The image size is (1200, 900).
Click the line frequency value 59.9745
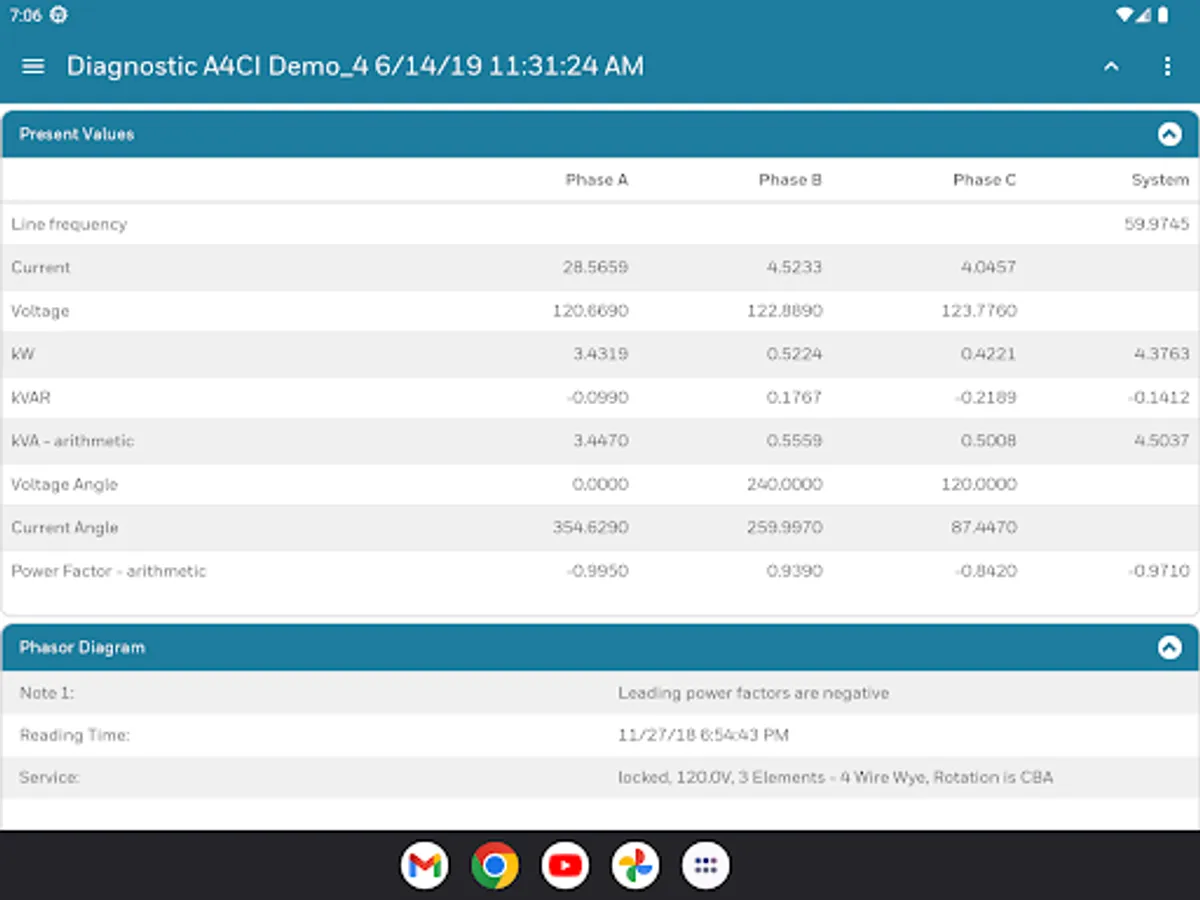click(1157, 224)
